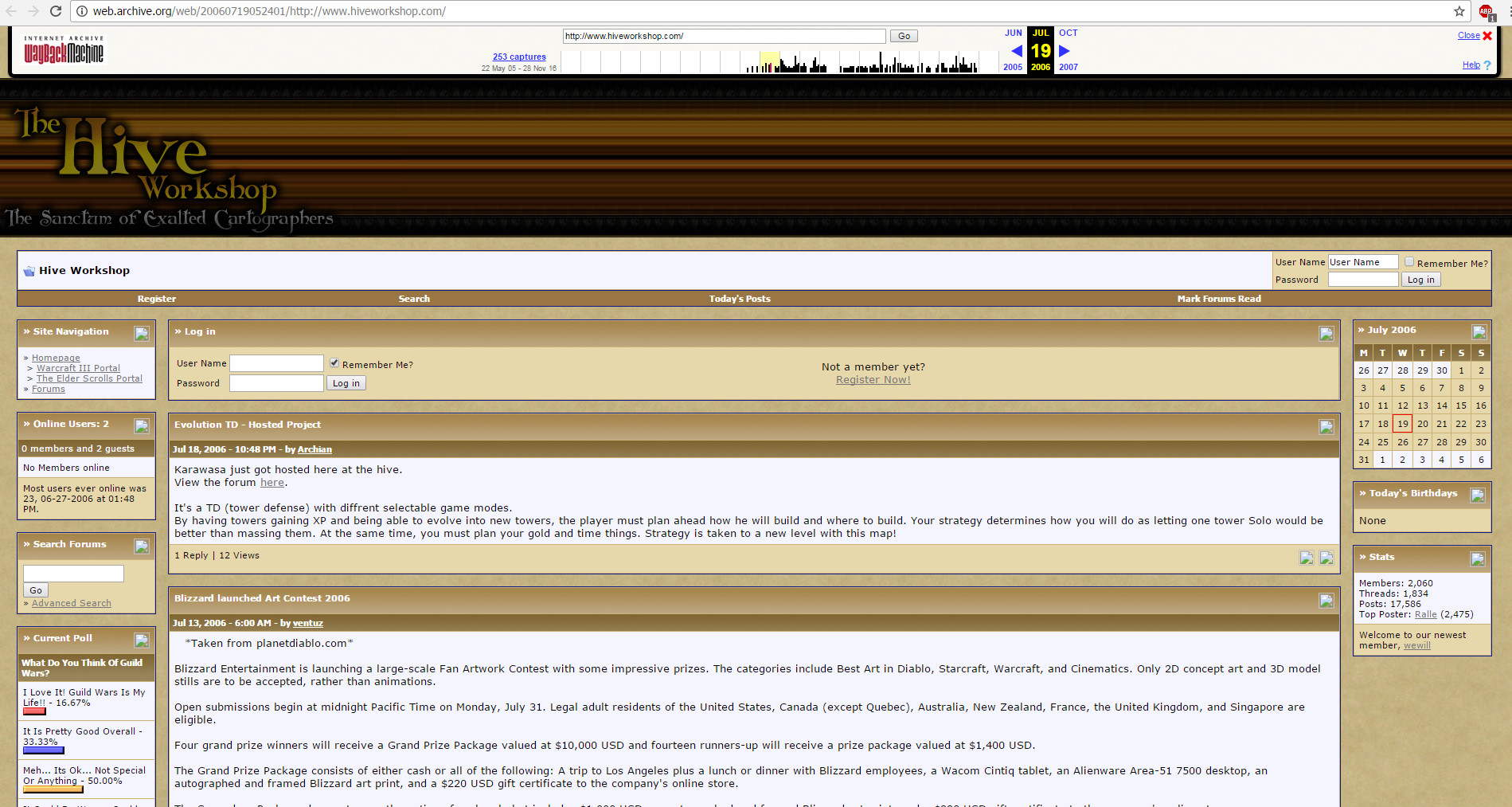Image resolution: width=1512 pixels, height=807 pixels.
Task: Click the Wayback Machine logo
Action: [x=64, y=50]
